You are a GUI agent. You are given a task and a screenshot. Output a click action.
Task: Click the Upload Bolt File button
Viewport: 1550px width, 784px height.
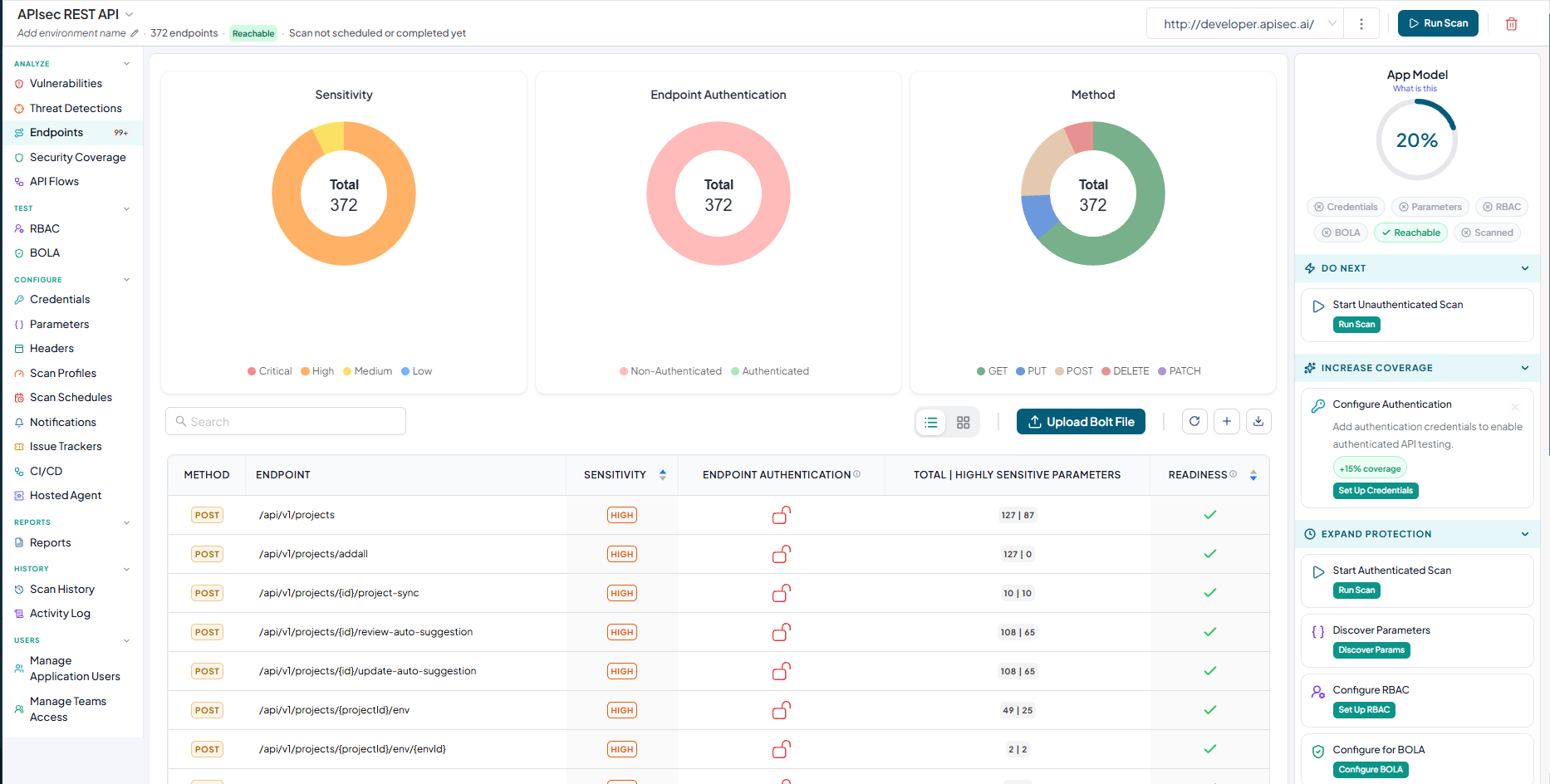pyautogui.click(x=1081, y=422)
